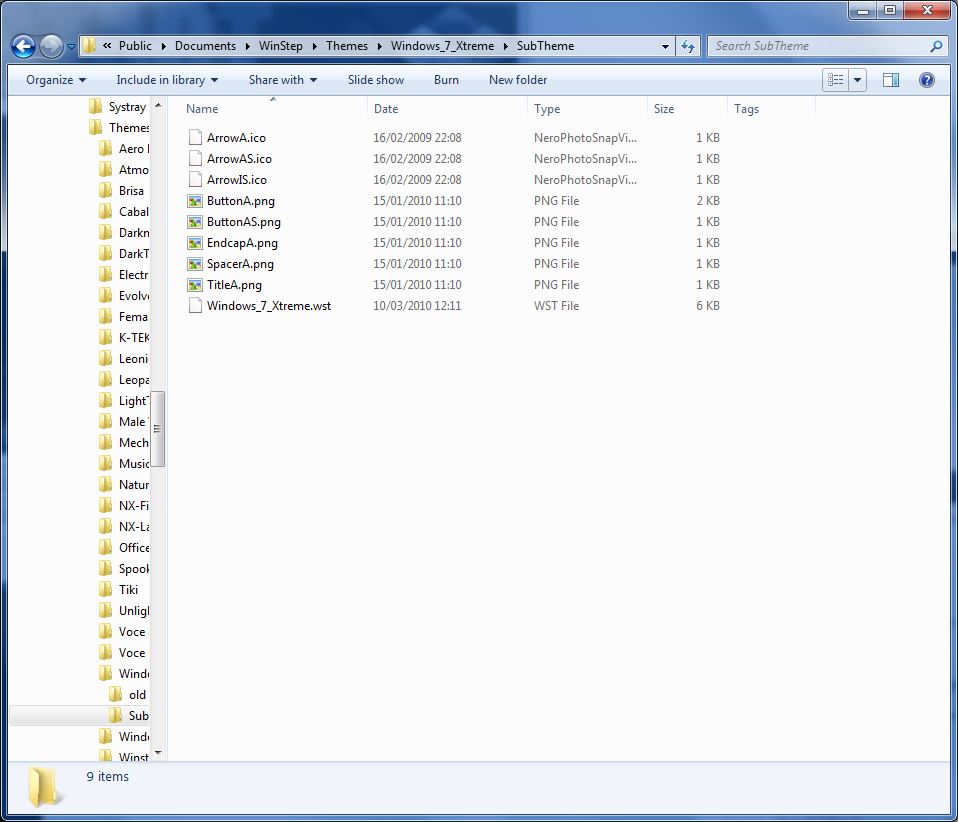
Task: Click the change view icon
Action: pyautogui.click(x=836, y=80)
